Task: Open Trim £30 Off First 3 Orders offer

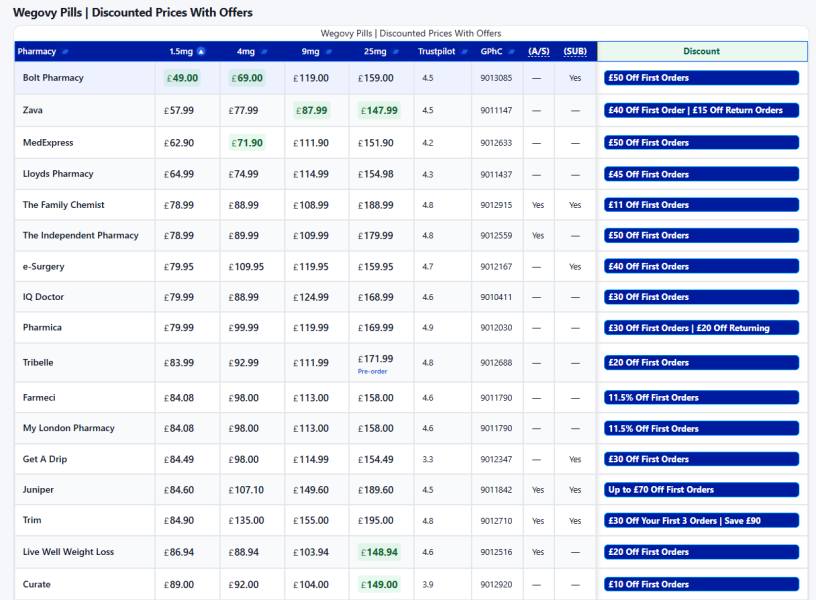Action: point(702,520)
